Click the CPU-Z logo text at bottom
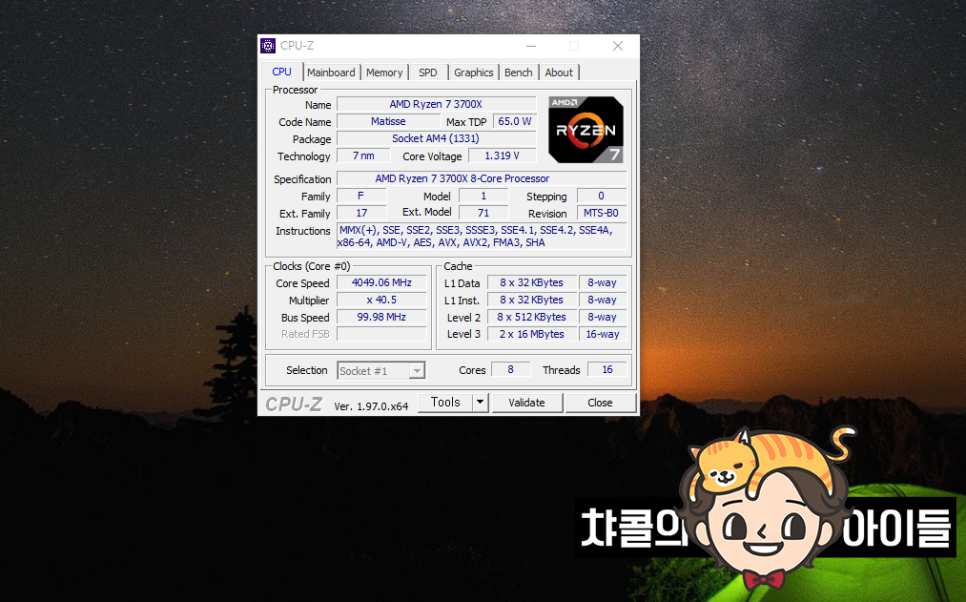Image resolution: width=966 pixels, height=602 pixels. point(293,404)
